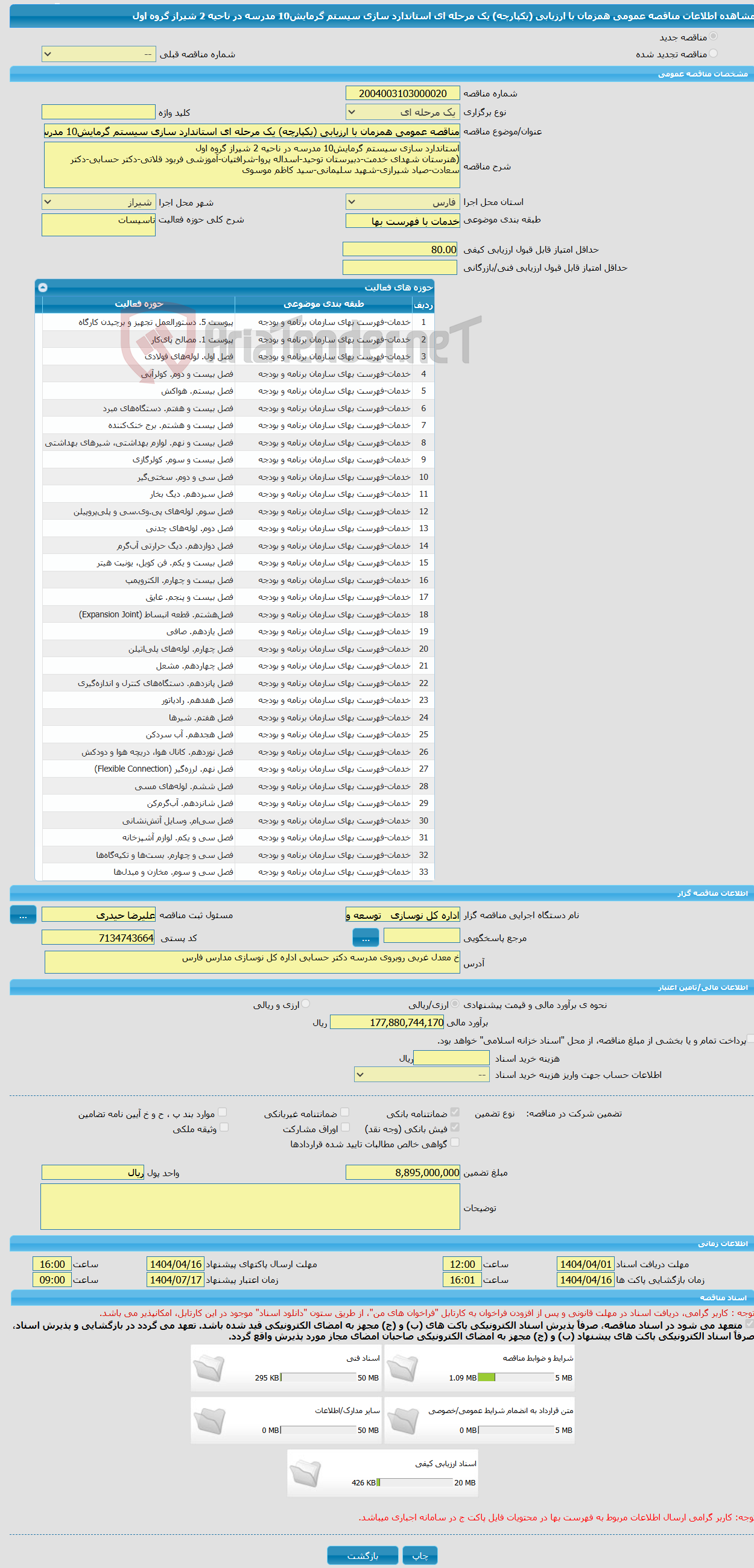Image resolution: width=754 pixels, height=1568 pixels.
Task: Click the envelope opening time 16:01
Action: coord(462,1280)
